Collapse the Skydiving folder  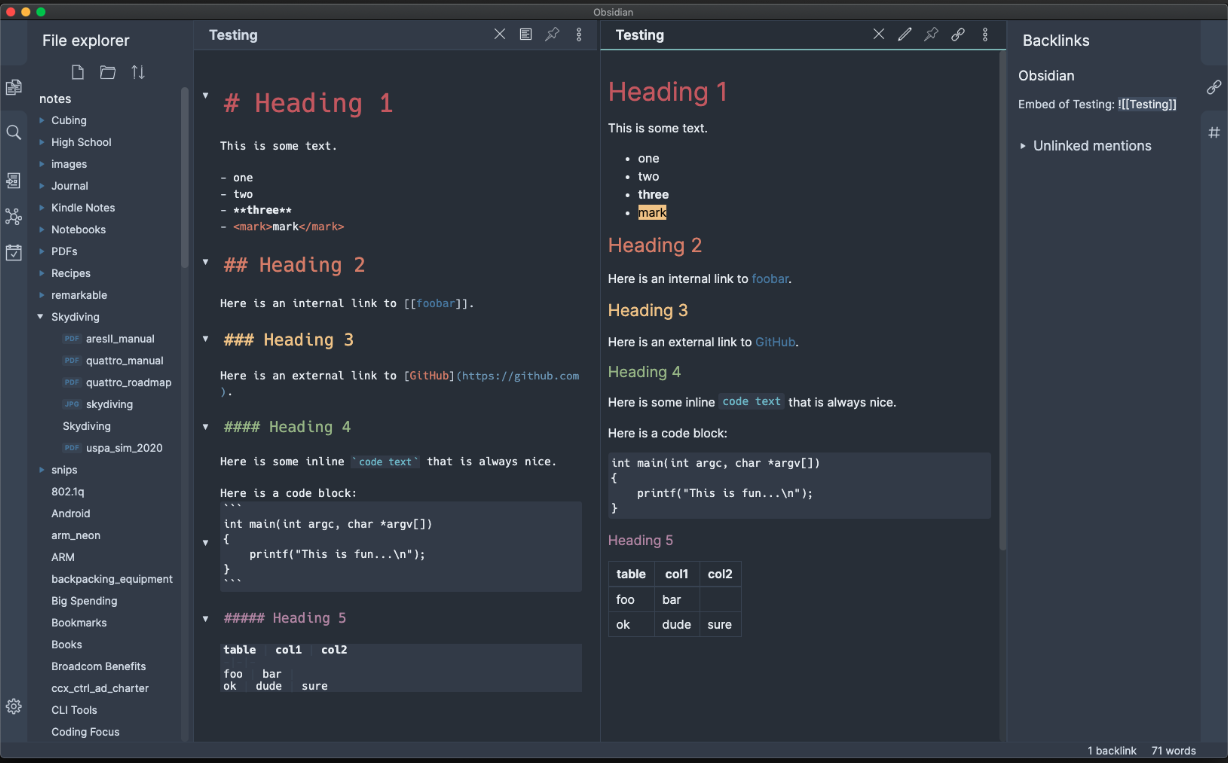[42, 317]
